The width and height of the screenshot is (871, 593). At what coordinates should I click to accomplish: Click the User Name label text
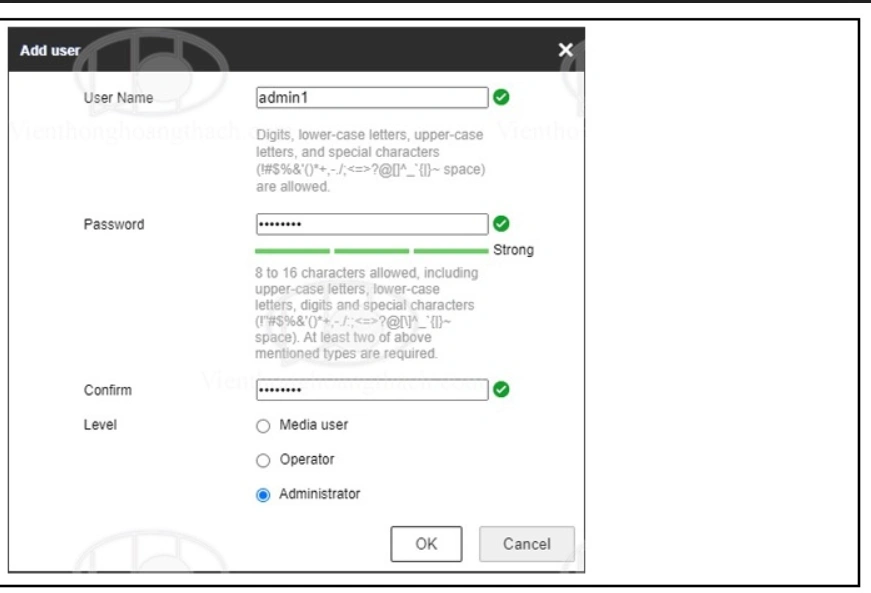point(117,98)
